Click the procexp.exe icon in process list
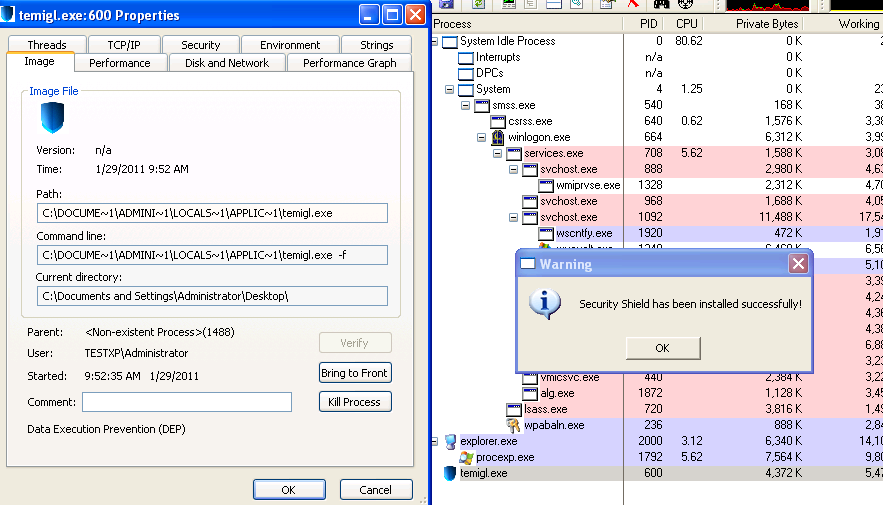 click(466, 457)
